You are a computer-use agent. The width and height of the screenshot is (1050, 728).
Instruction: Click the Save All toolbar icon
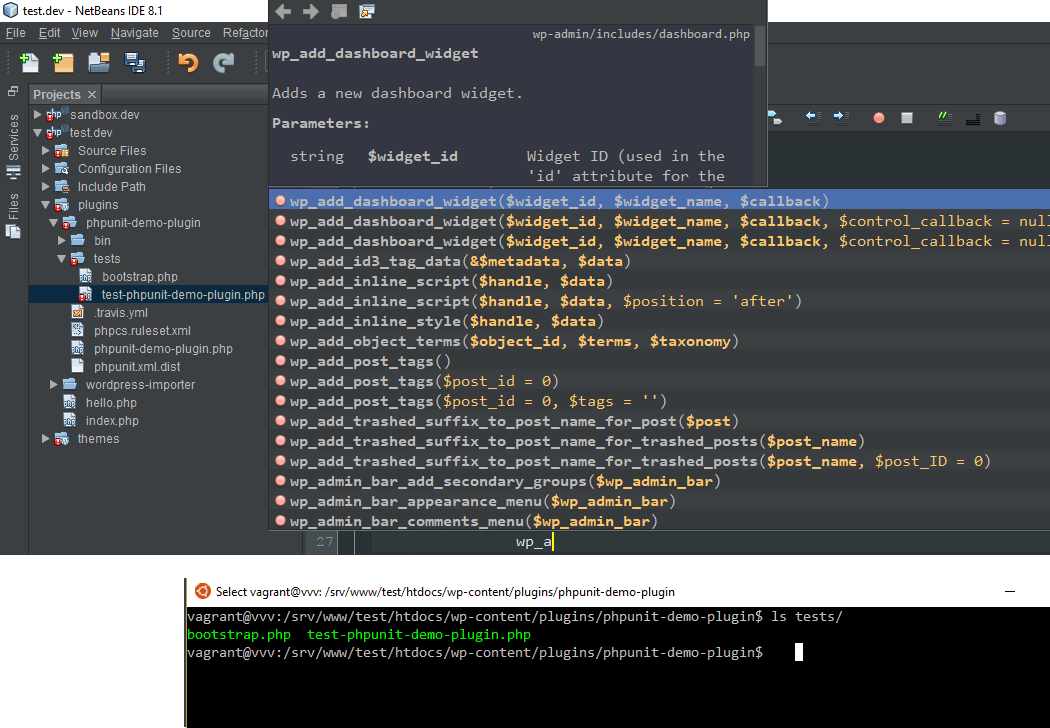click(x=135, y=62)
